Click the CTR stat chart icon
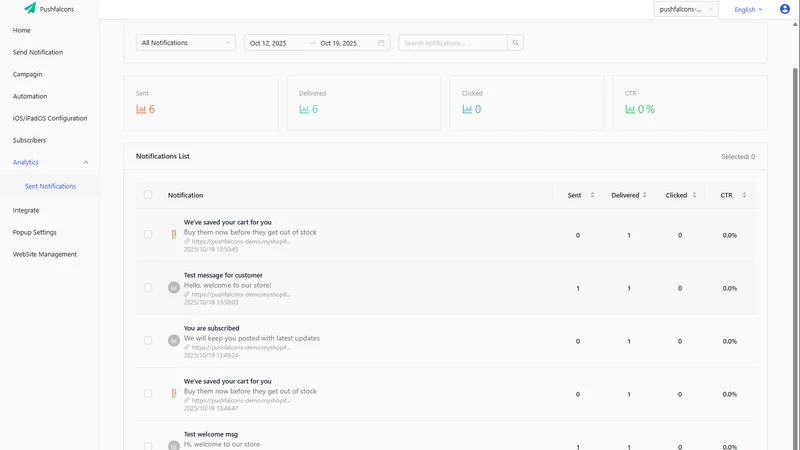Viewport: 800px width, 450px height. coord(630,109)
